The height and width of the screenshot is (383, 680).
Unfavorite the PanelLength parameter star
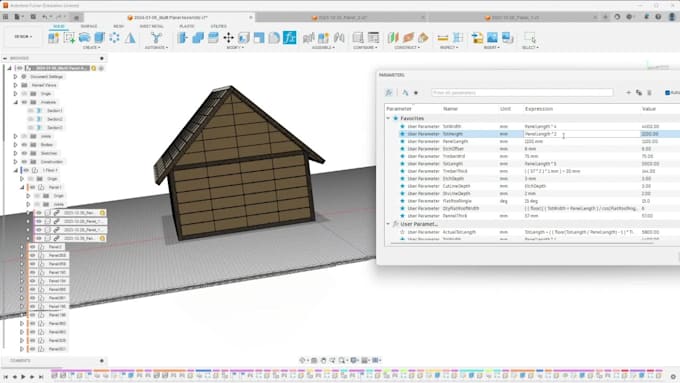click(x=402, y=141)
